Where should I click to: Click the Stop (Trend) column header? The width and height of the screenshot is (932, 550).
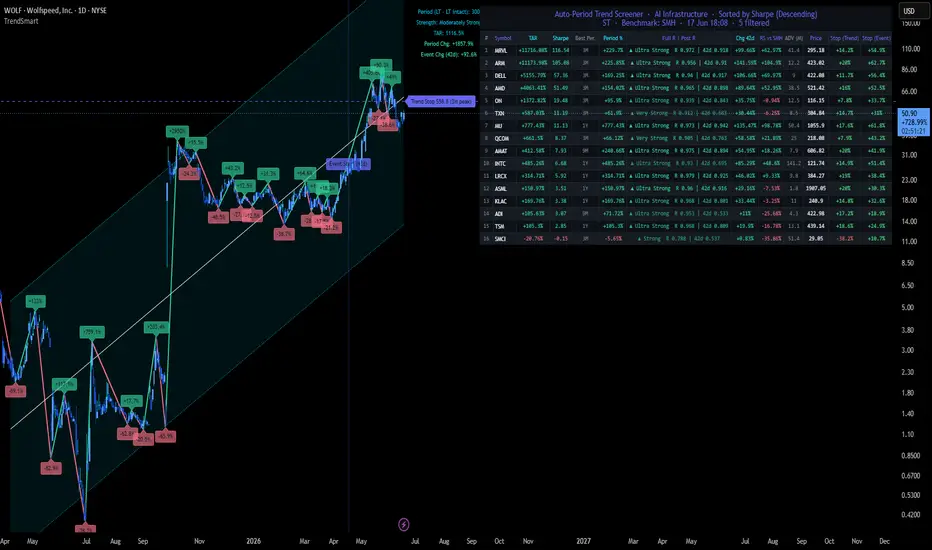(x=844, y=38)
